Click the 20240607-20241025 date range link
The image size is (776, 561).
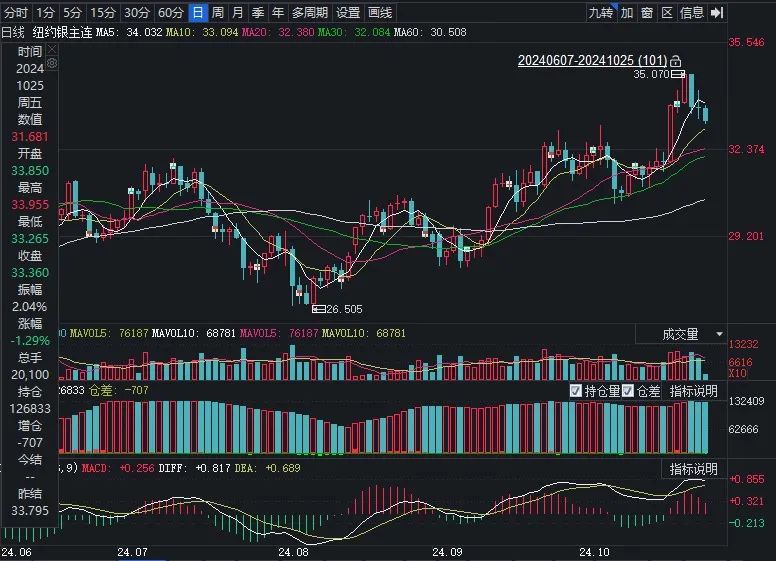click(x=592, y=61)
